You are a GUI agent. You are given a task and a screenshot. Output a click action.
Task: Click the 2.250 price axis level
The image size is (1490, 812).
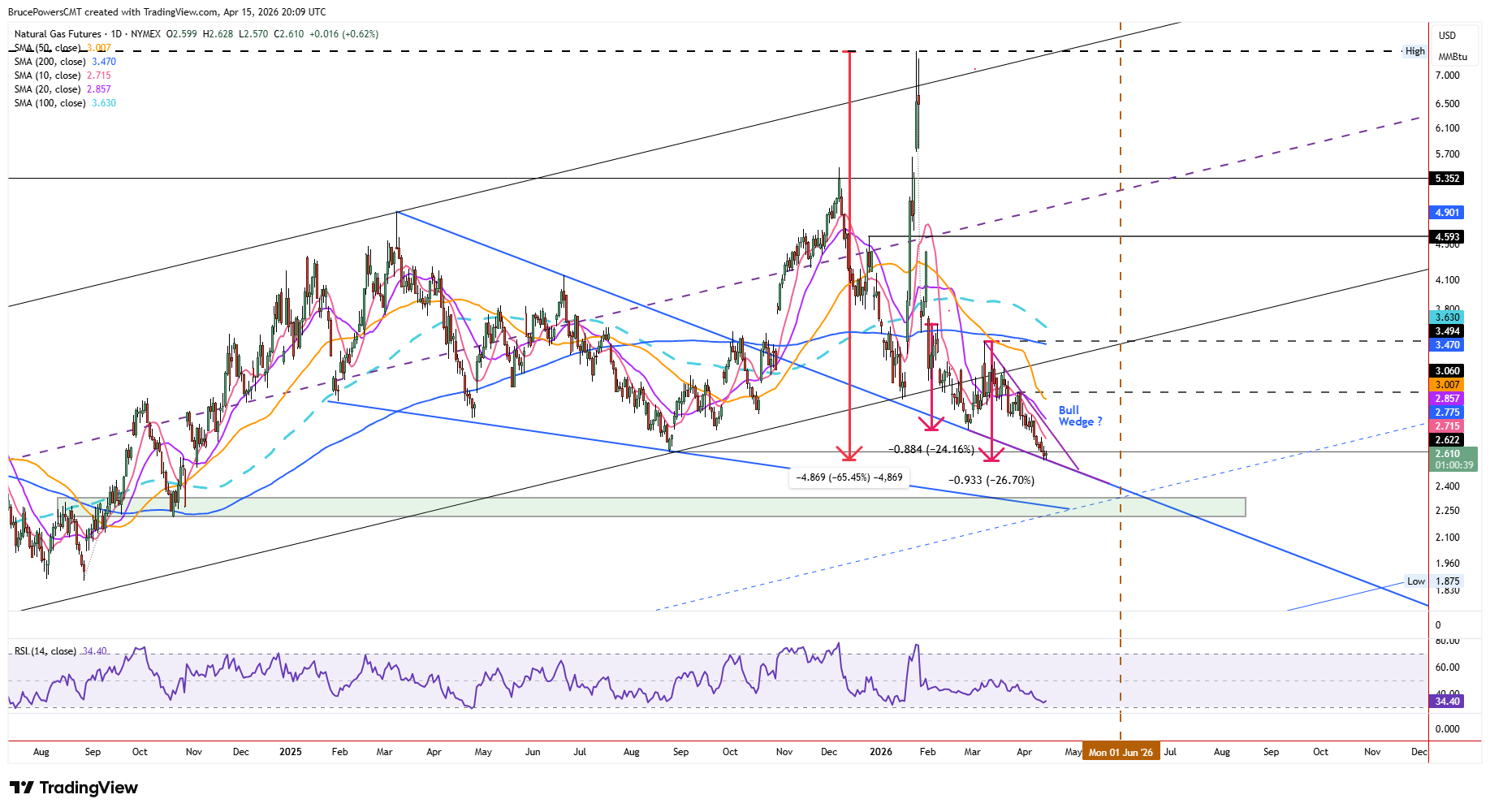[x=1447, y=511]
